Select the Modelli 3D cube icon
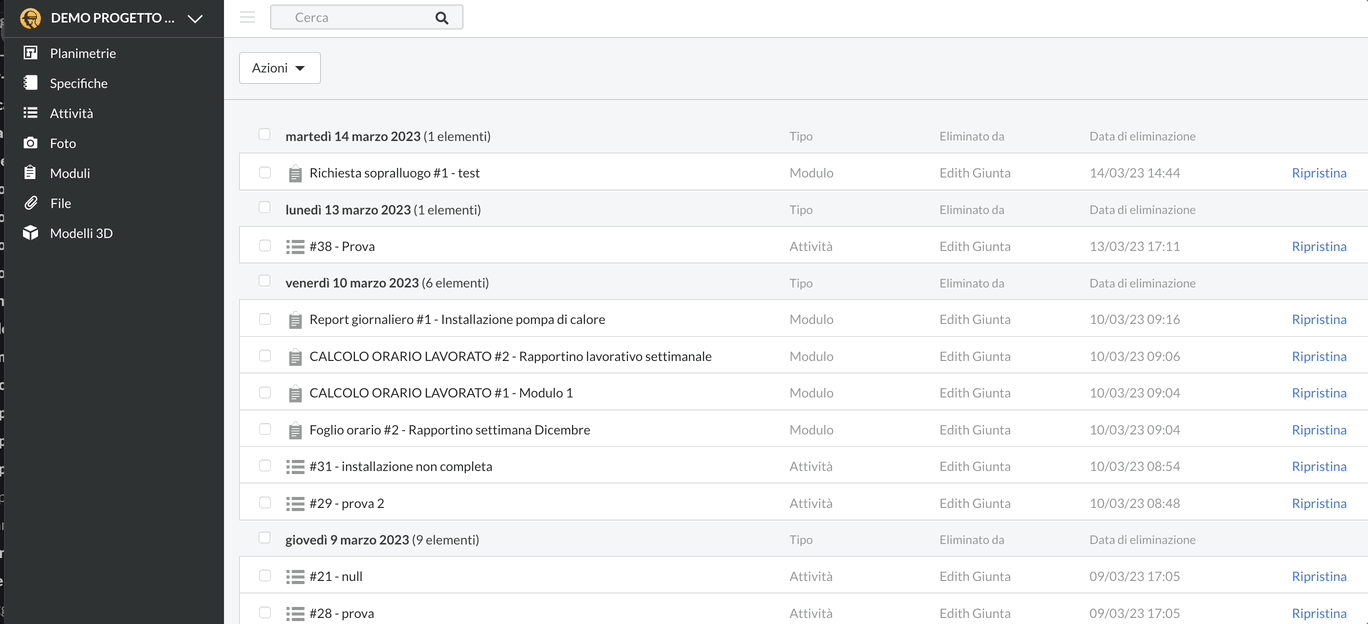The width and height of the screenshot is (1368, 624). [31, 233]
